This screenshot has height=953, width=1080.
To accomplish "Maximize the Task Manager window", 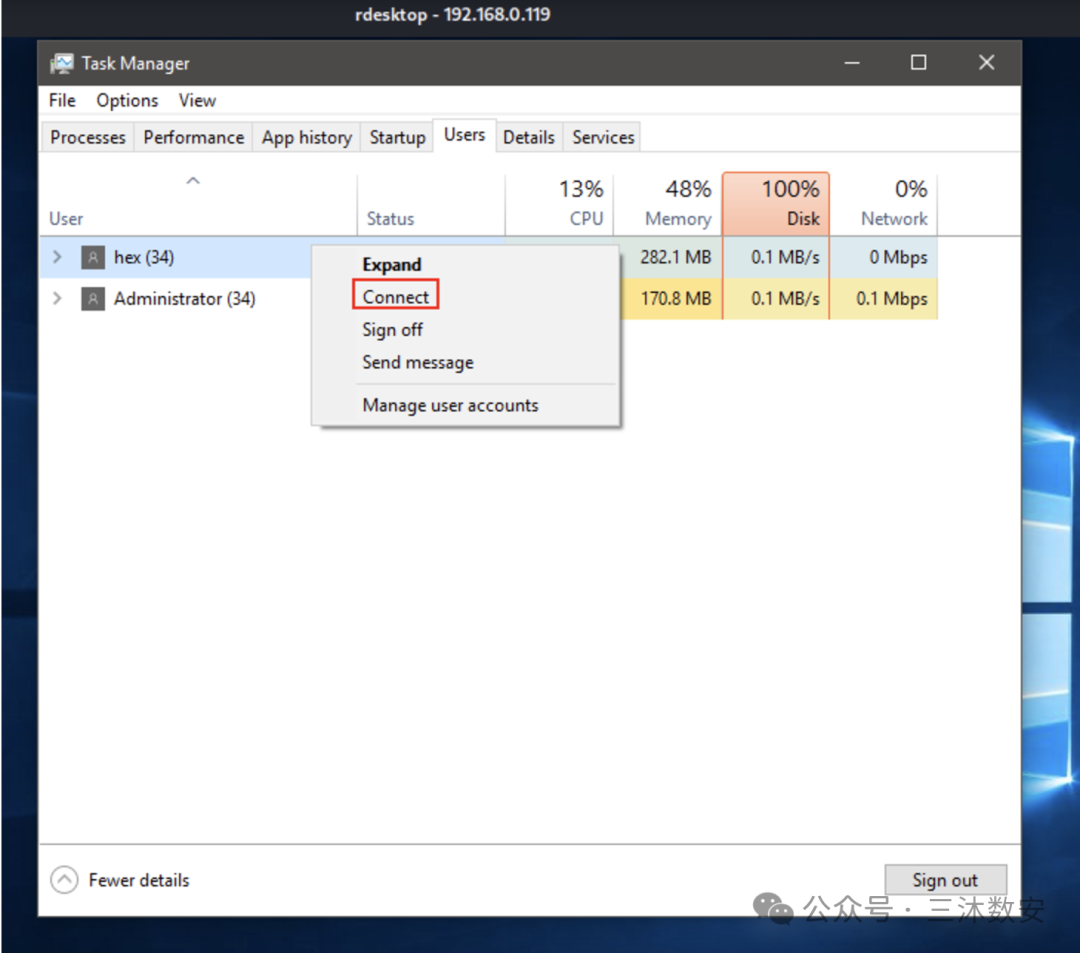I will [x=918, y=63].
